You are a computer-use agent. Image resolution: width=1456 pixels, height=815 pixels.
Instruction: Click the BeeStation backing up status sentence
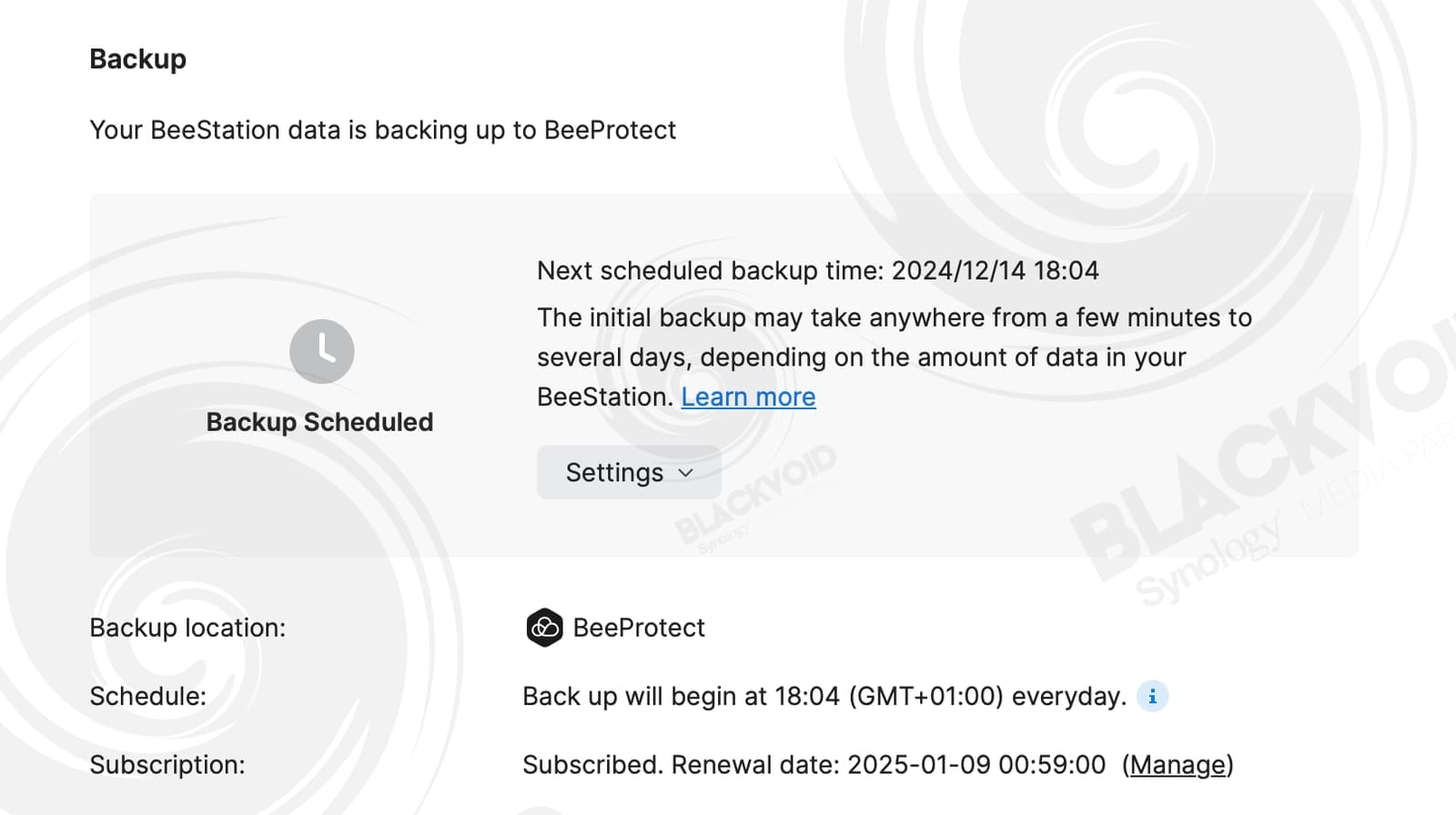382,130
